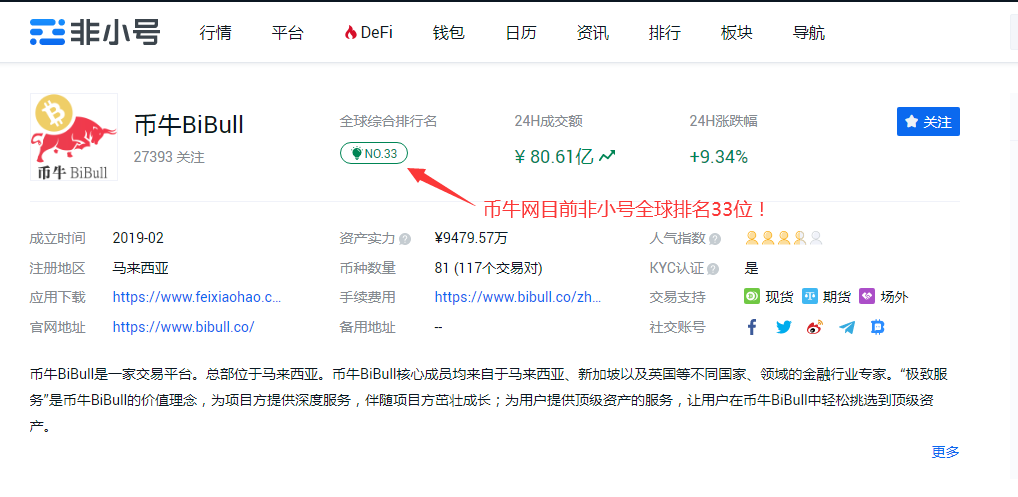Open the Twitter social account
1018x497 pixels.
pyautogui.click(x=784, y=327)
